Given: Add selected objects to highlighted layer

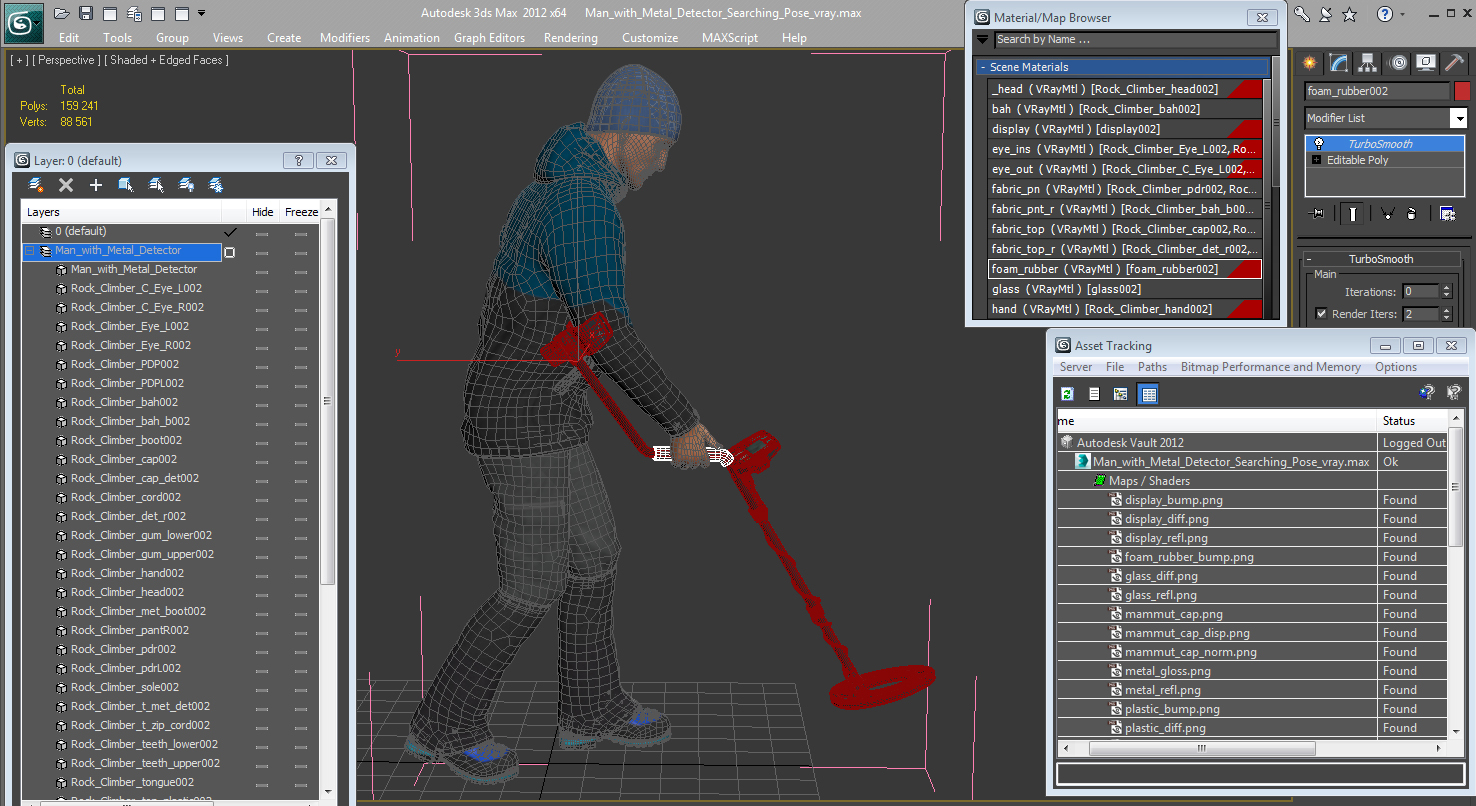Looking at the screenshot, I should pyautogui.click(x=96, y=185).
